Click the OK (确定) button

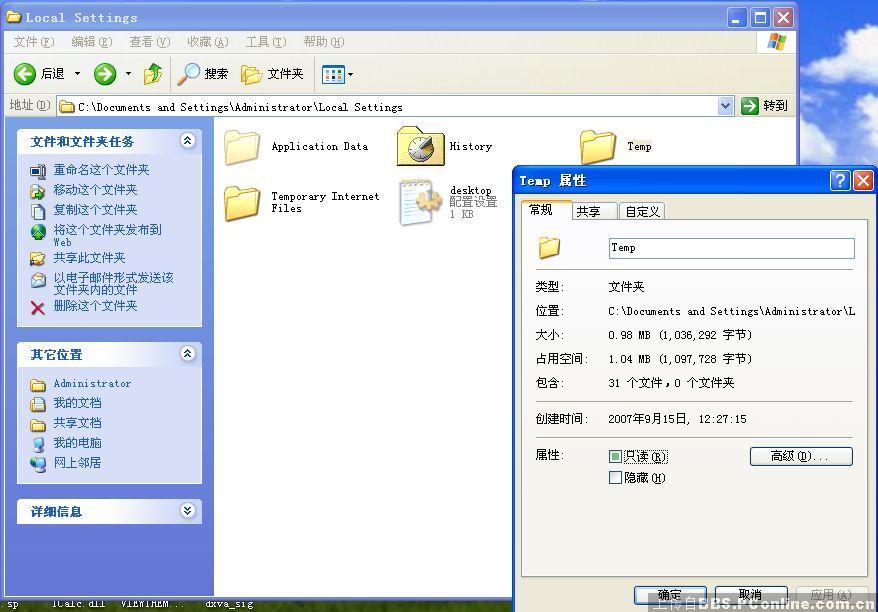[669, 595]
